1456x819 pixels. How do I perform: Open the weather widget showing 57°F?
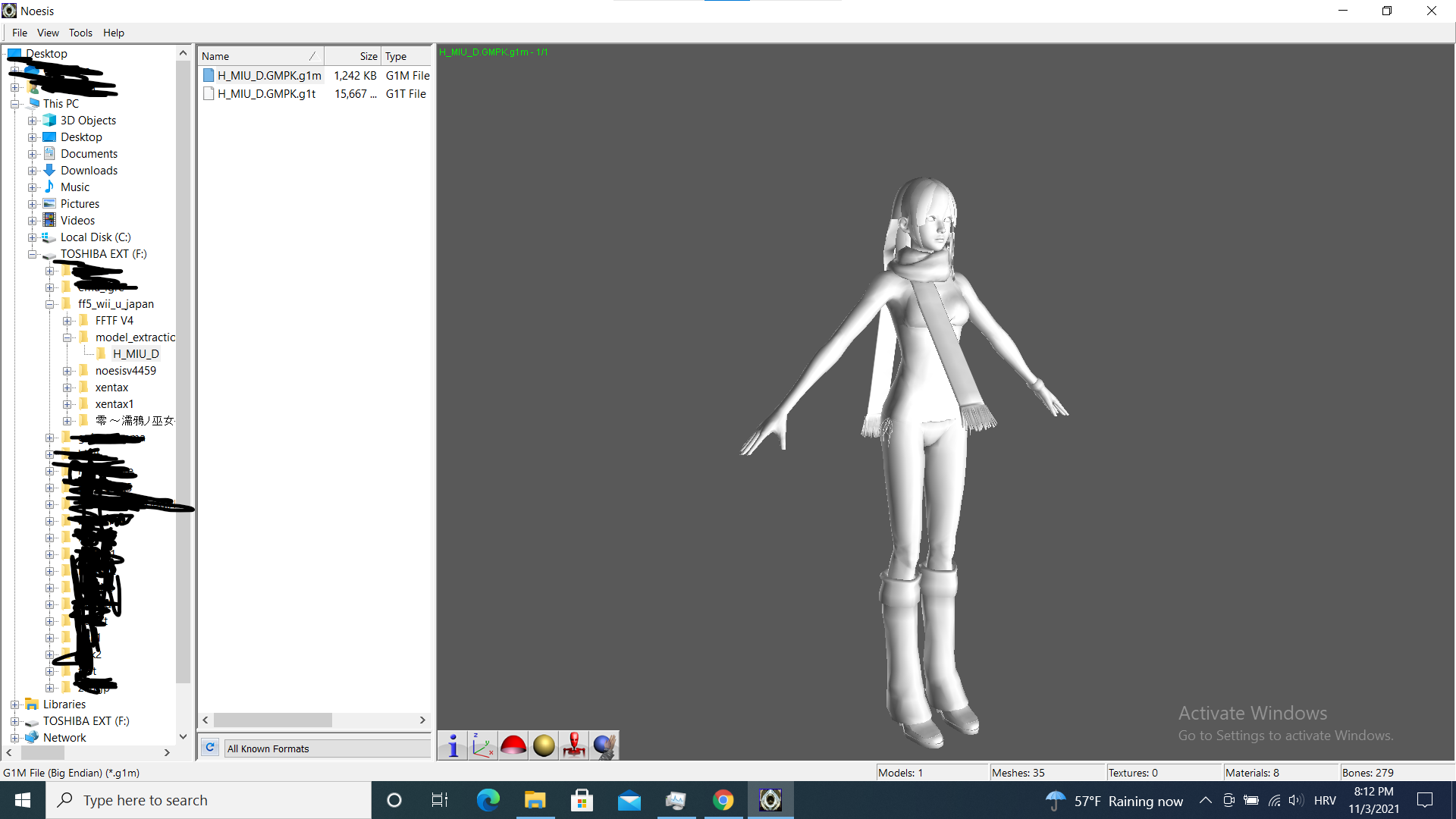click(1114, 801)
